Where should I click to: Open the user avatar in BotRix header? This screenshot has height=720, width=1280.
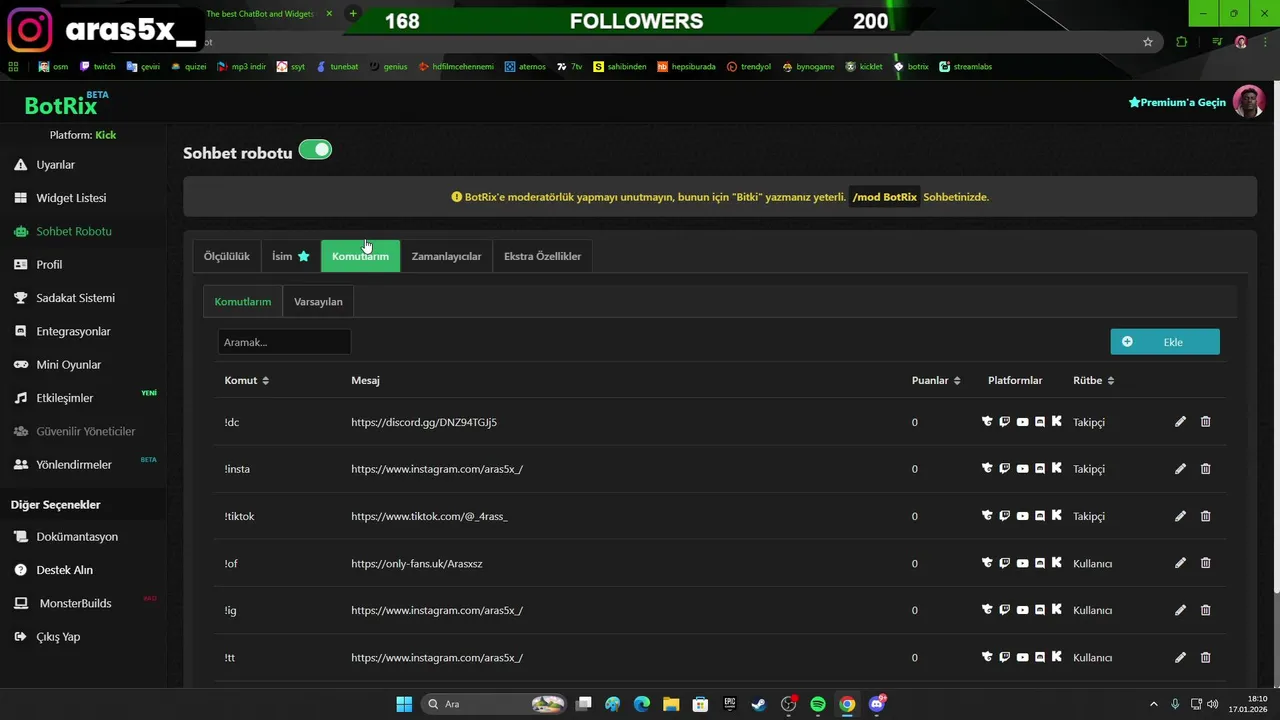point(1249,102)
